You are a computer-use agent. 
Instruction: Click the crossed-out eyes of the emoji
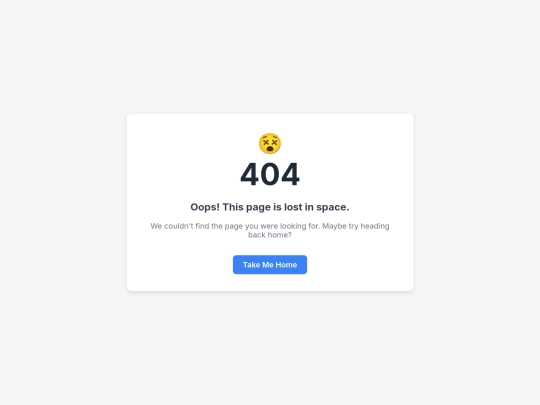tap(270, 141)
